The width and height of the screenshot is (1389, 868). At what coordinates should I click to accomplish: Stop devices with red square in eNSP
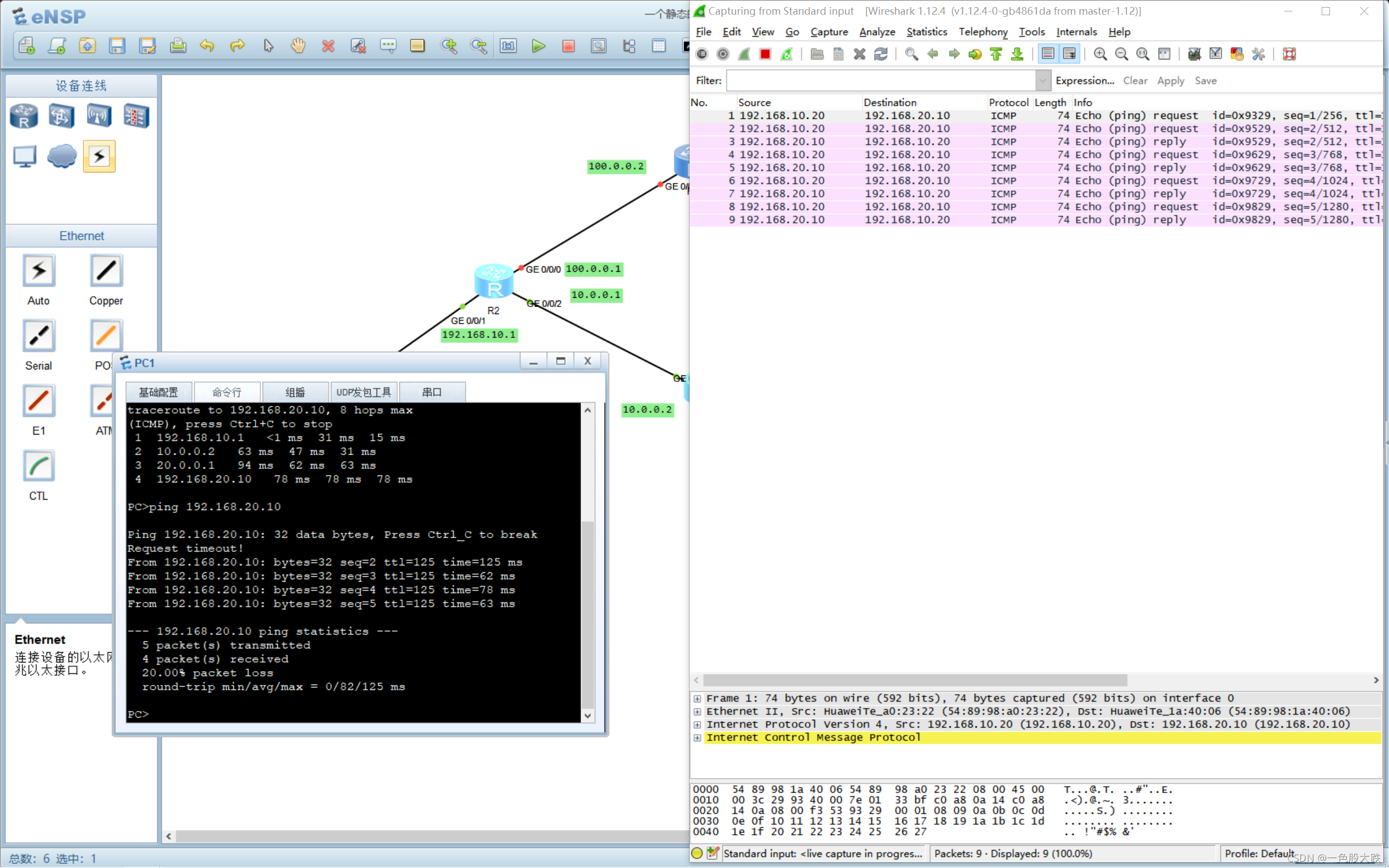coord(568,46)
